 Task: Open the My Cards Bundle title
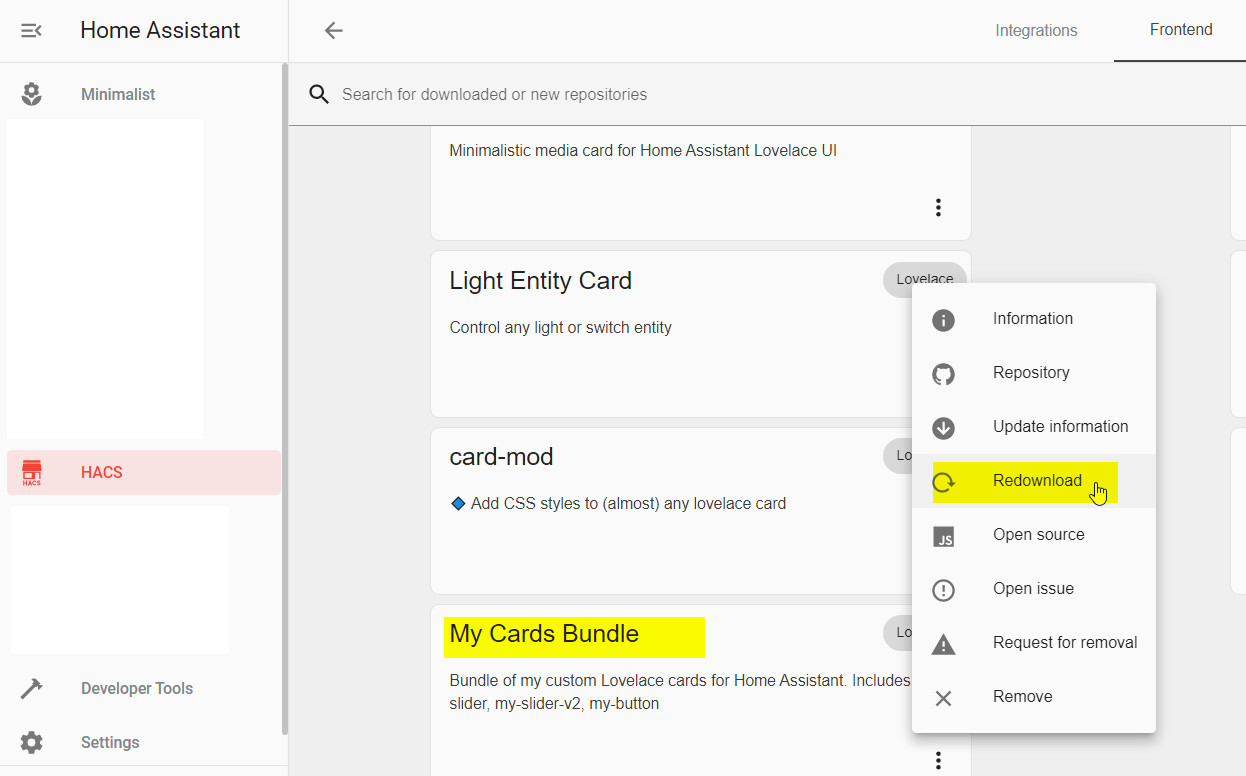(x=544, y=634)
